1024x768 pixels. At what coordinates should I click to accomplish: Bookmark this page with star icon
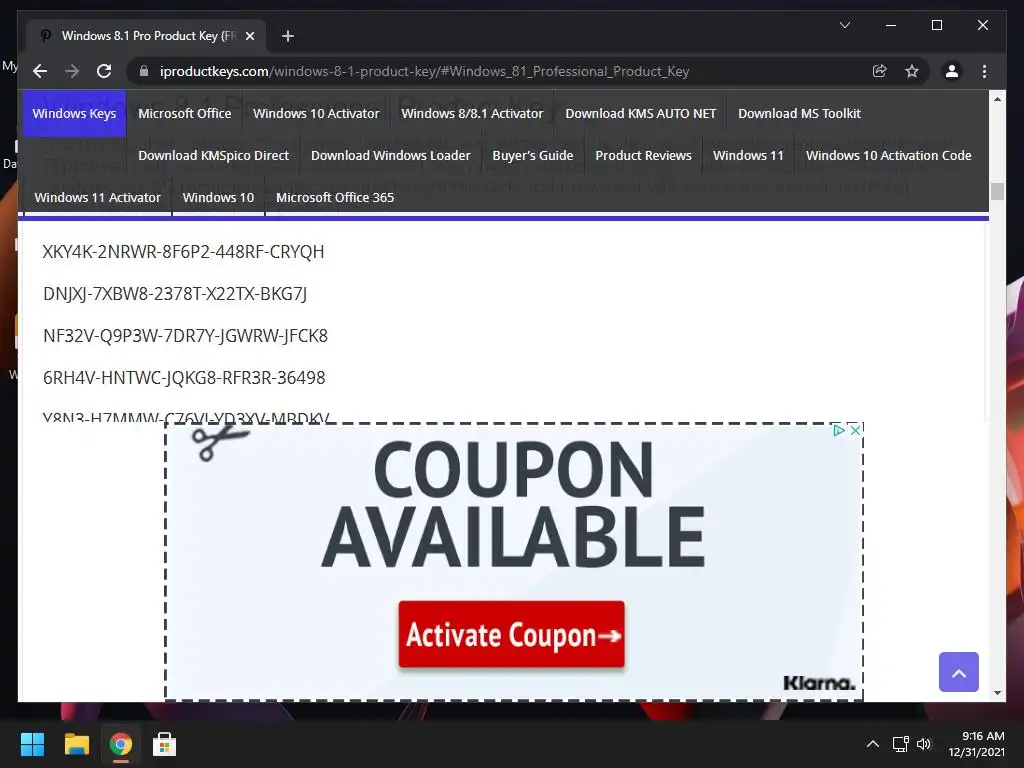pos(912,71)
